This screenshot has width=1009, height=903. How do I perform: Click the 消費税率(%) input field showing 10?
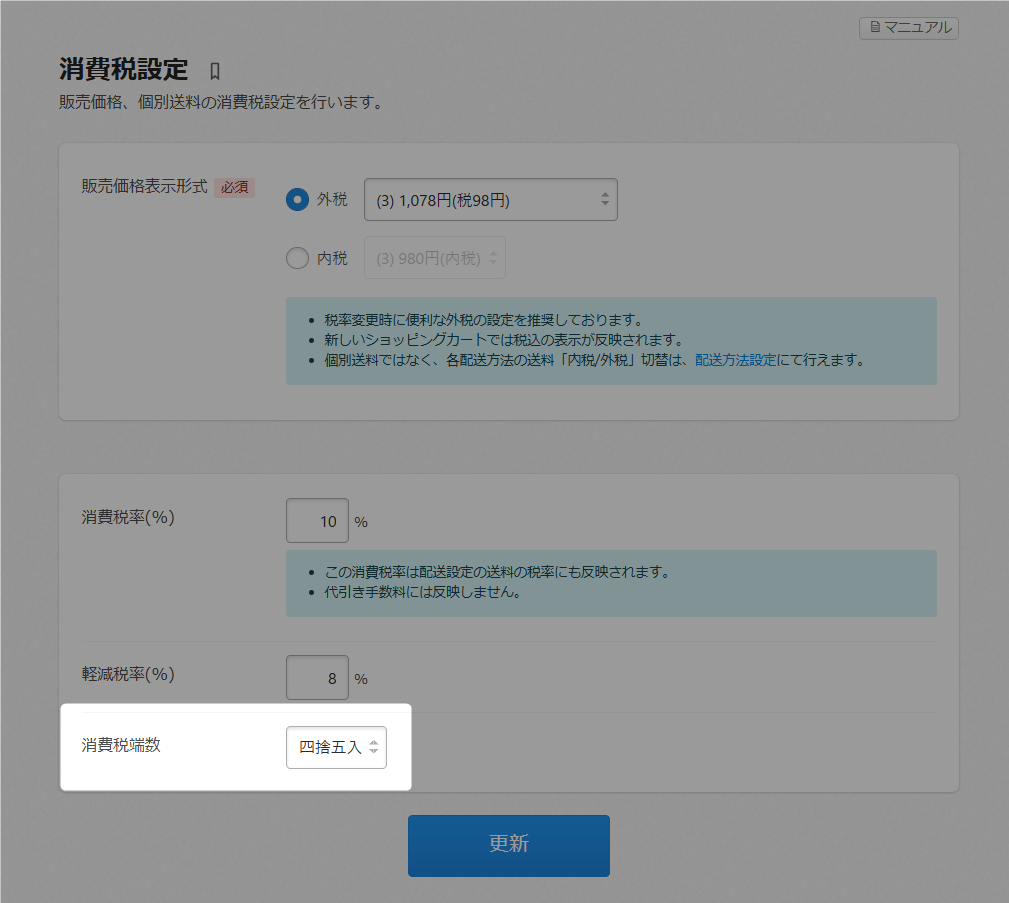(317, 521)
